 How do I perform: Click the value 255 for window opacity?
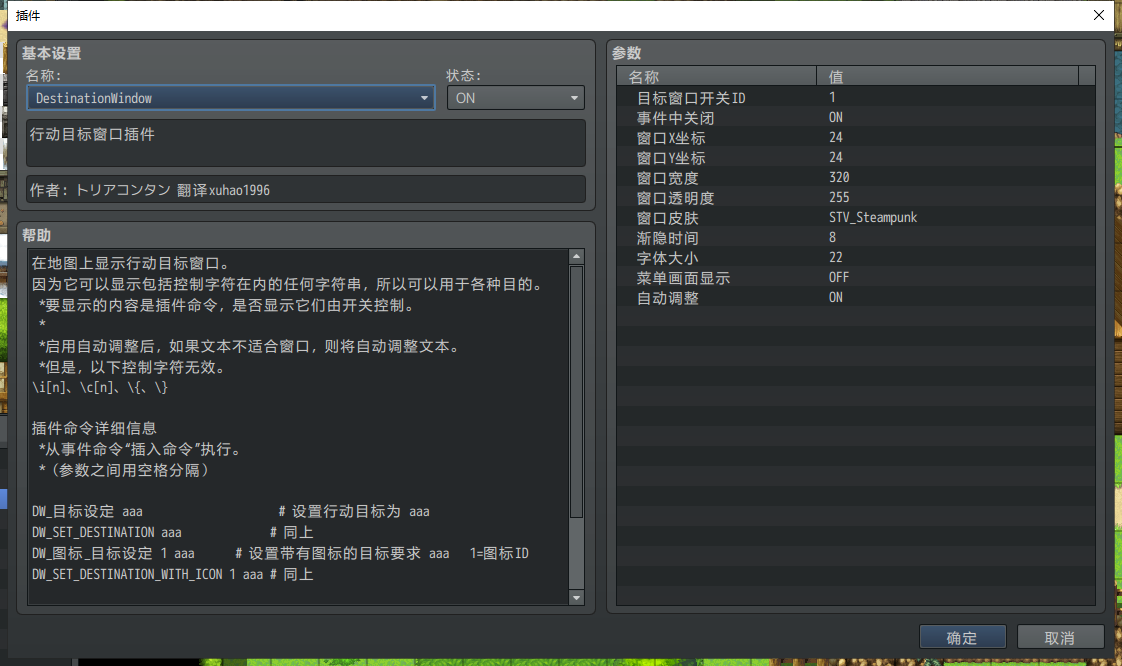pyautogui.click(x=839, y=197)
